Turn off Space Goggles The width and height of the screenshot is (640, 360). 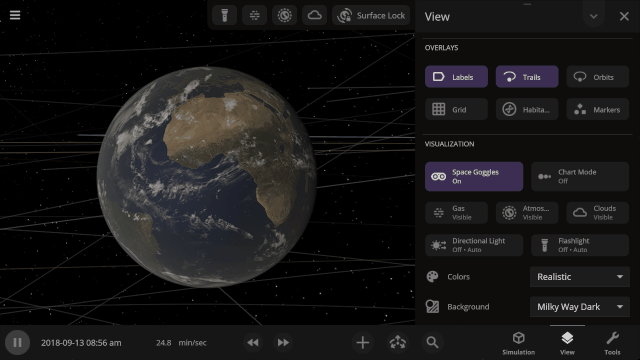tap(474, 176)
